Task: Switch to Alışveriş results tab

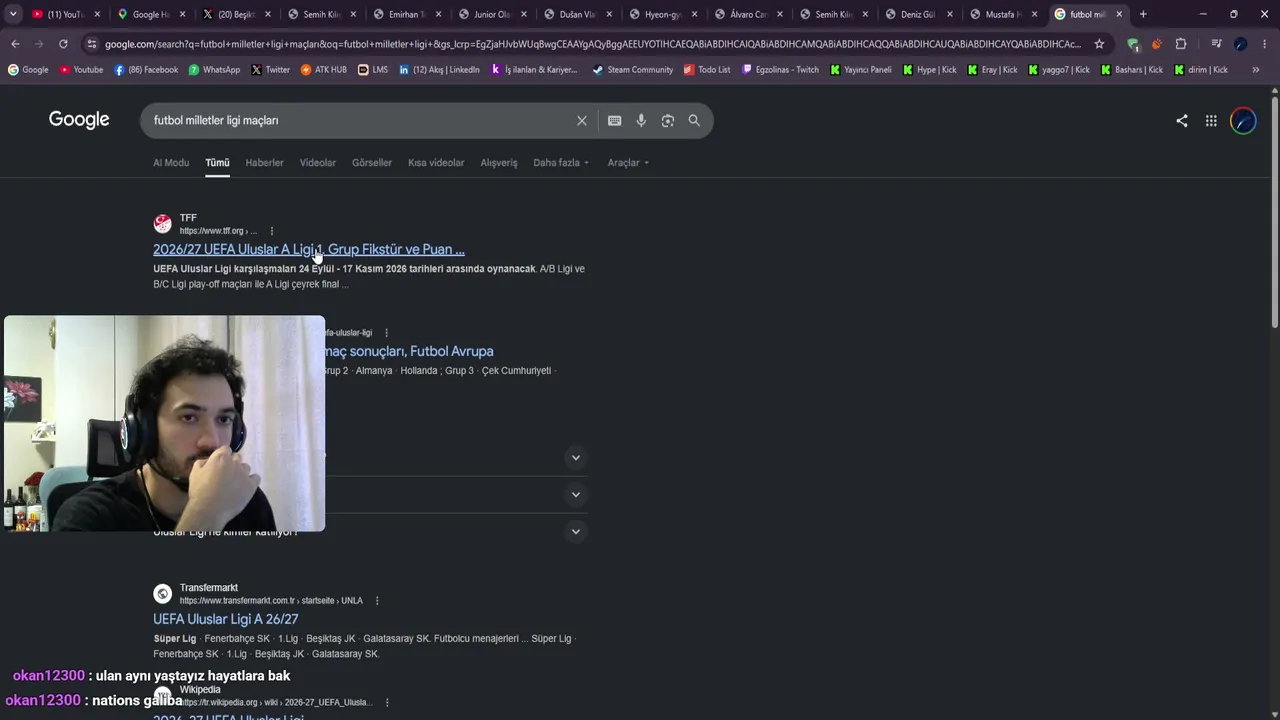Action: [499, 163]
